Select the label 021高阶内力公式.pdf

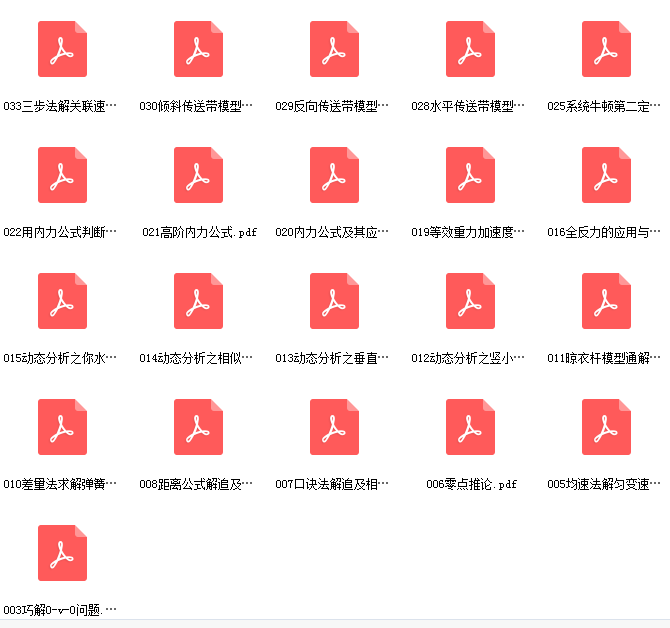pyautogui.click(x=199, y=232)
